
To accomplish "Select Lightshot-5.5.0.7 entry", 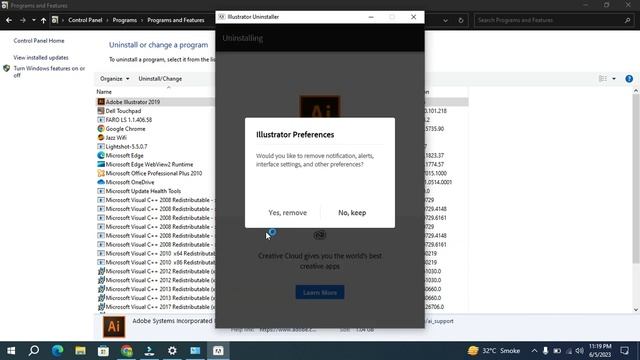I will click(x=126, y=147).
